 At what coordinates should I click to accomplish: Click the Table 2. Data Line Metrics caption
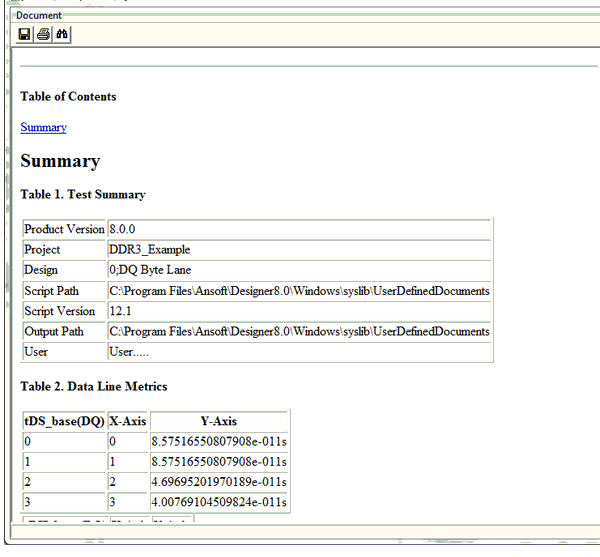tap(94, 386)
